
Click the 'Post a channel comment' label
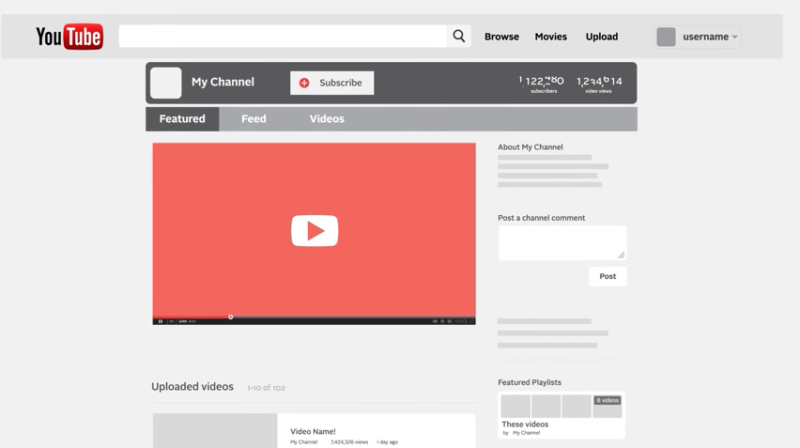pos(541,218)
